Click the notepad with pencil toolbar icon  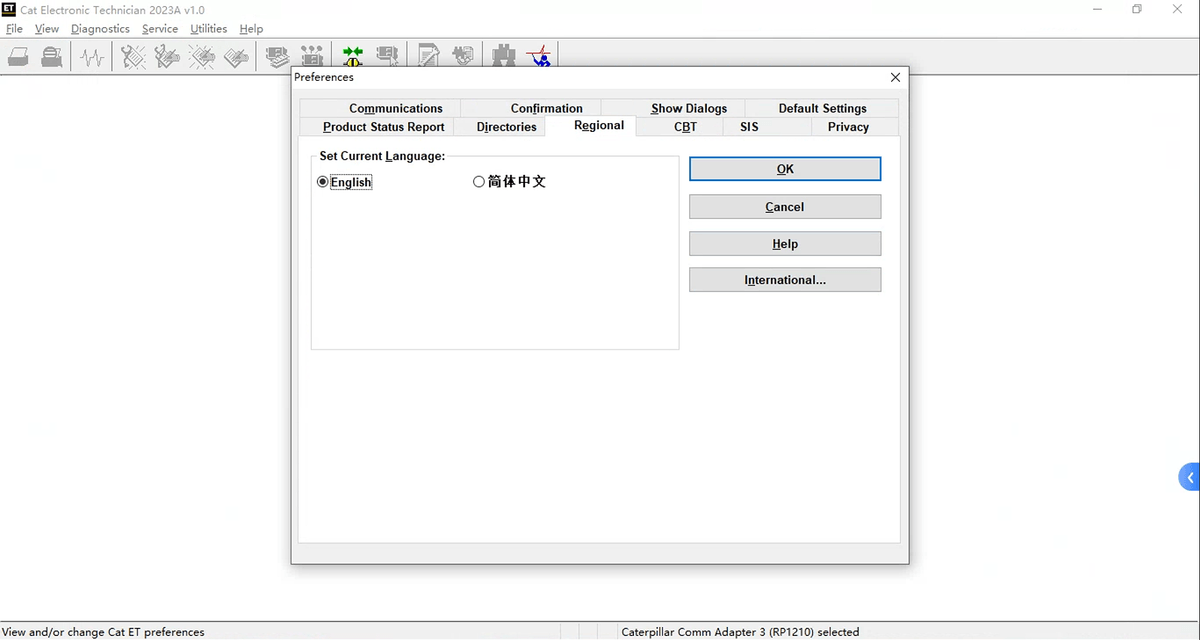[428, 57]
